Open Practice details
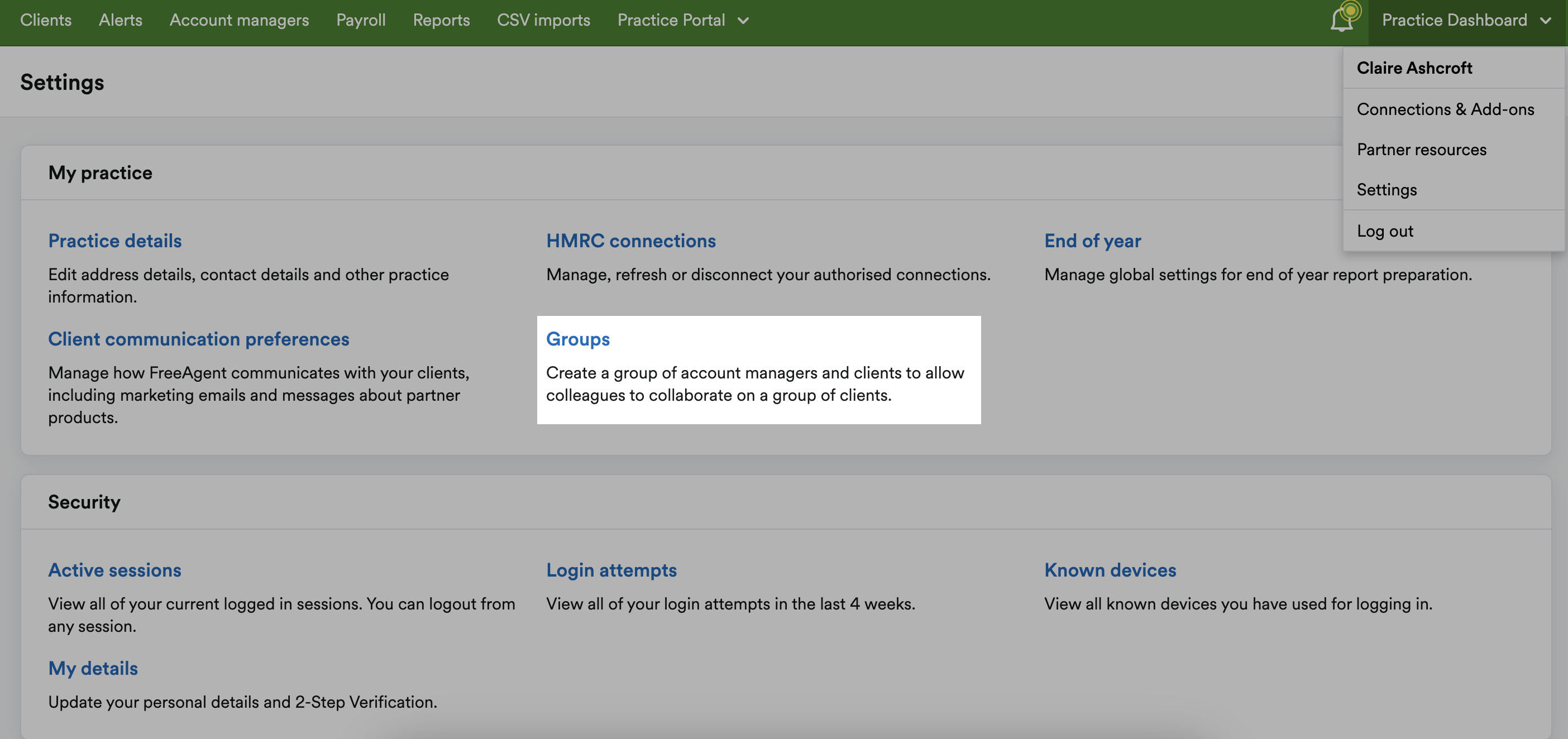The width and height of the screenshot is (1568, 739). click(114, 240)
